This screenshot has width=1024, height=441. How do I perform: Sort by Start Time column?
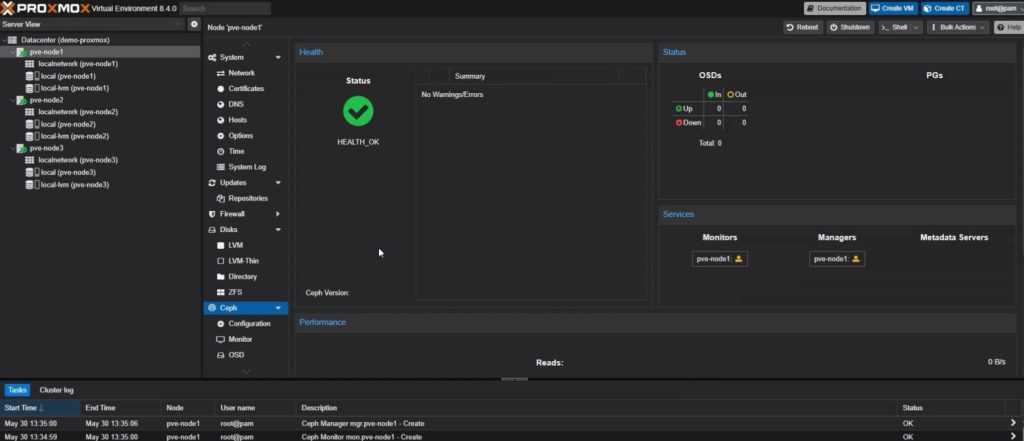40,408
